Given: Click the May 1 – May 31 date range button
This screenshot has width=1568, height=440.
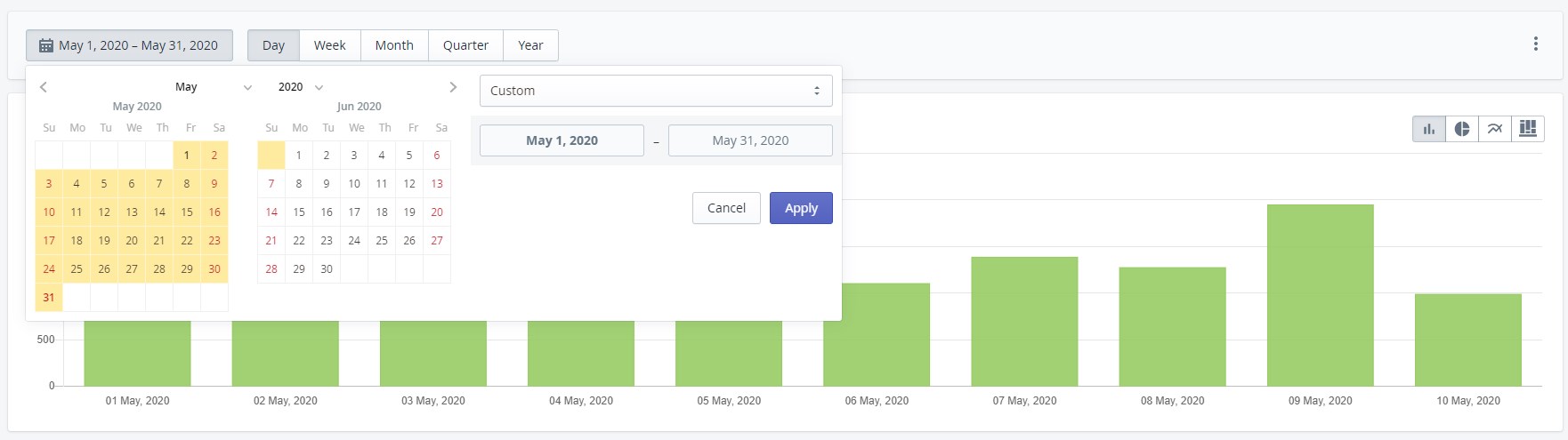Looking at the screenshot, I should click(129, 45).
